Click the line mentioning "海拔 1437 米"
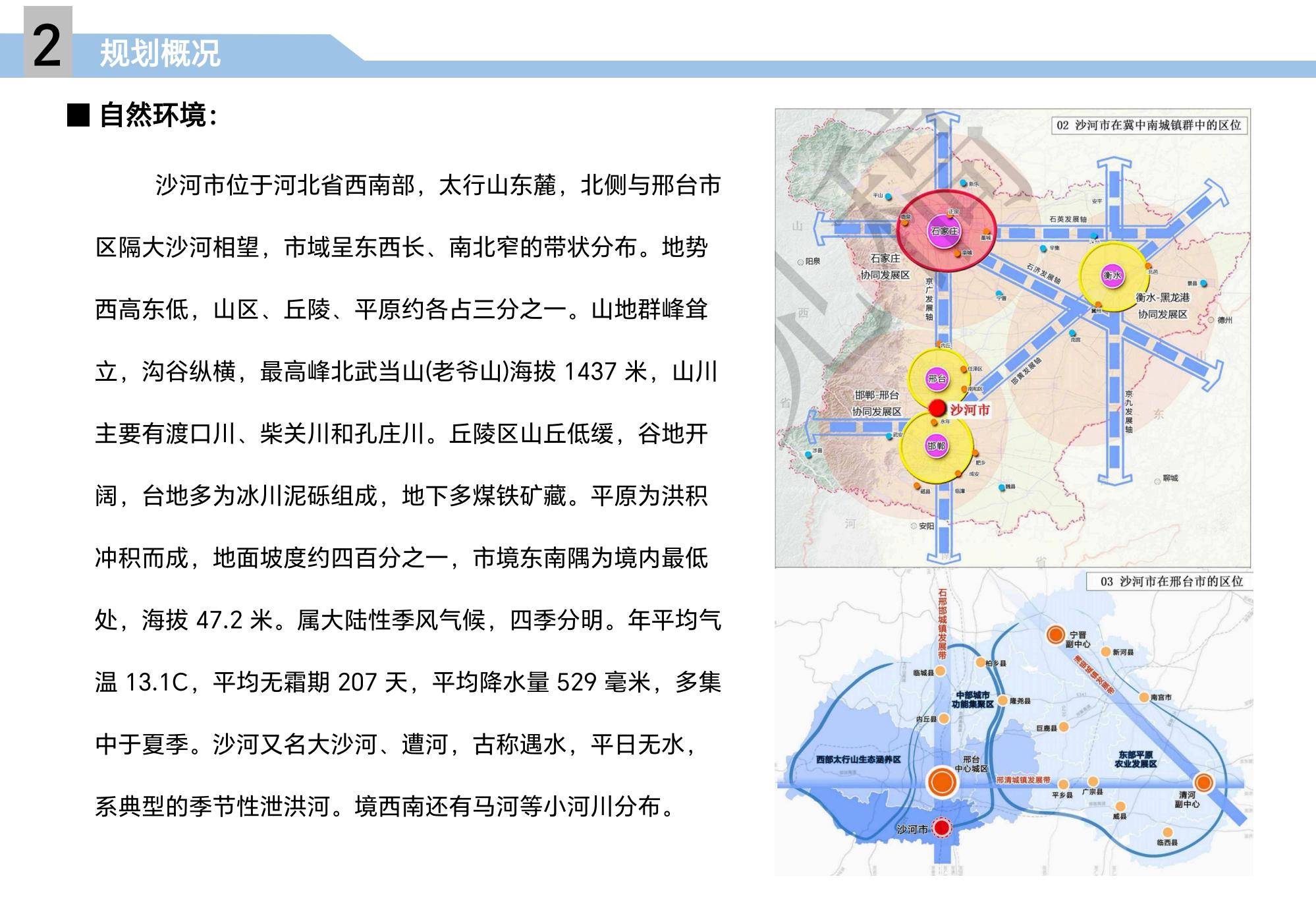1316x912 pixels. (406, 372)
